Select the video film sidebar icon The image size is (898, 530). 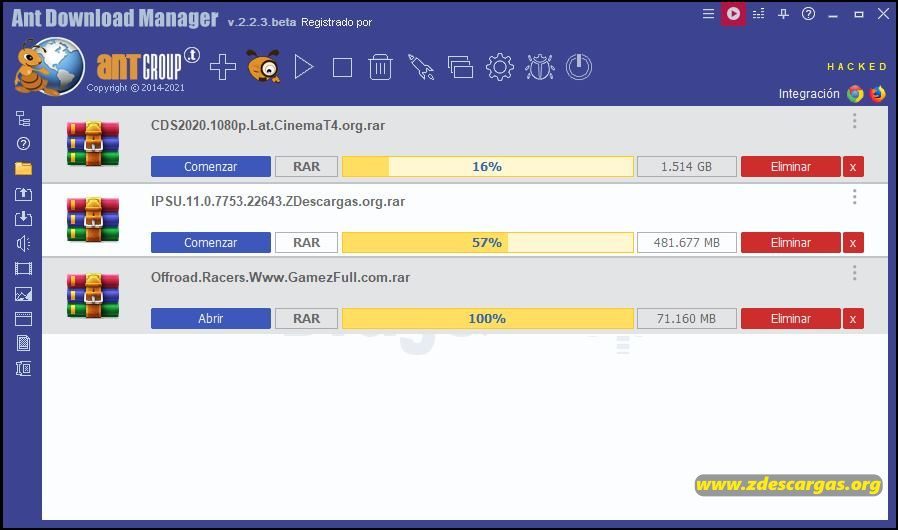(23, 269)
